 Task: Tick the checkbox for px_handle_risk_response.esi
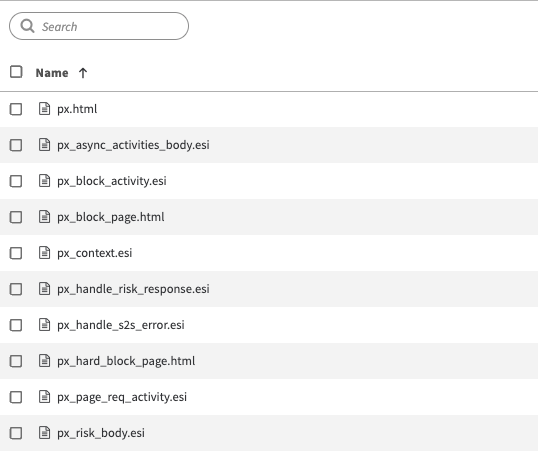(x=16, y=289)
